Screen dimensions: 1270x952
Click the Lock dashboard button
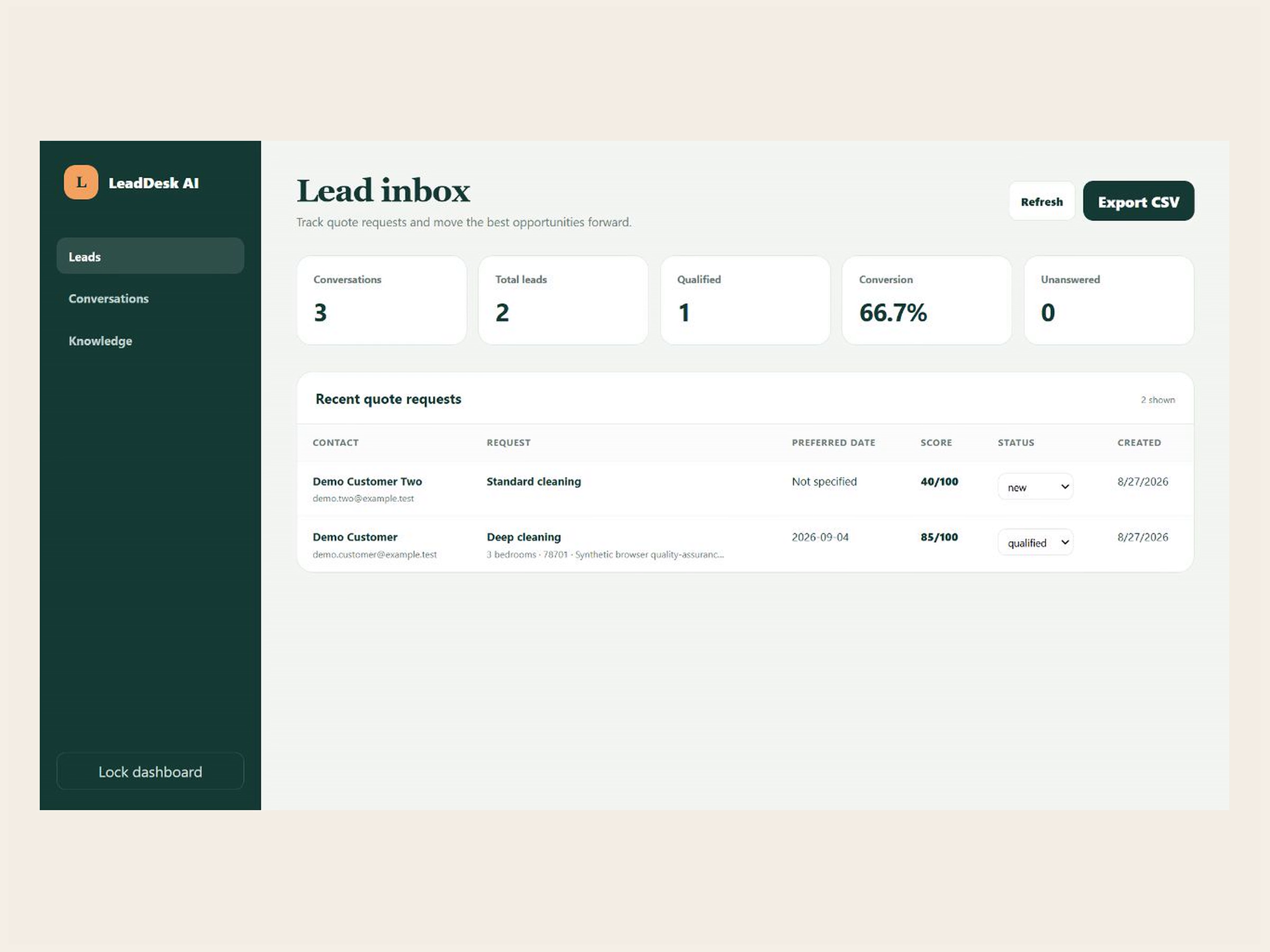(x=150, y=771)
